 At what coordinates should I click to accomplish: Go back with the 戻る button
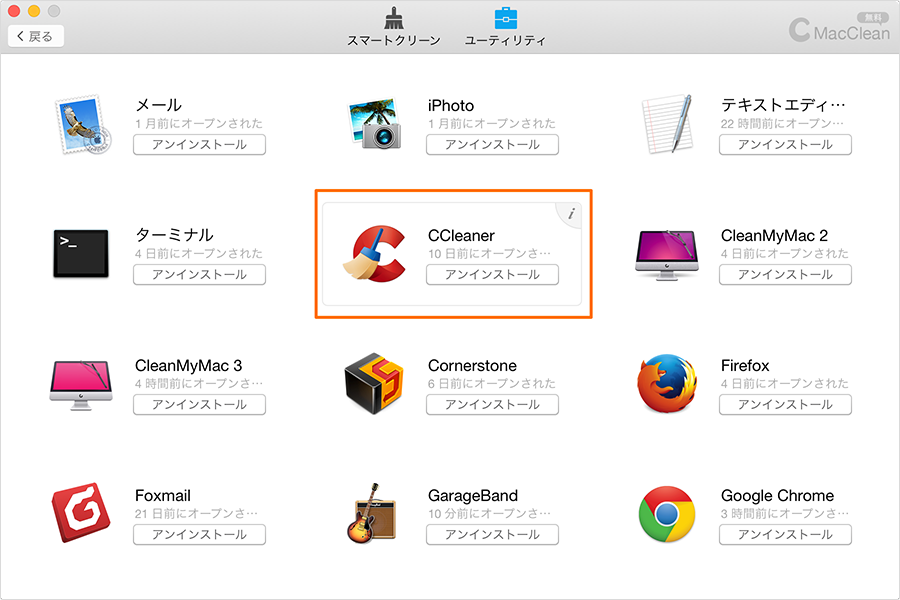36,36
